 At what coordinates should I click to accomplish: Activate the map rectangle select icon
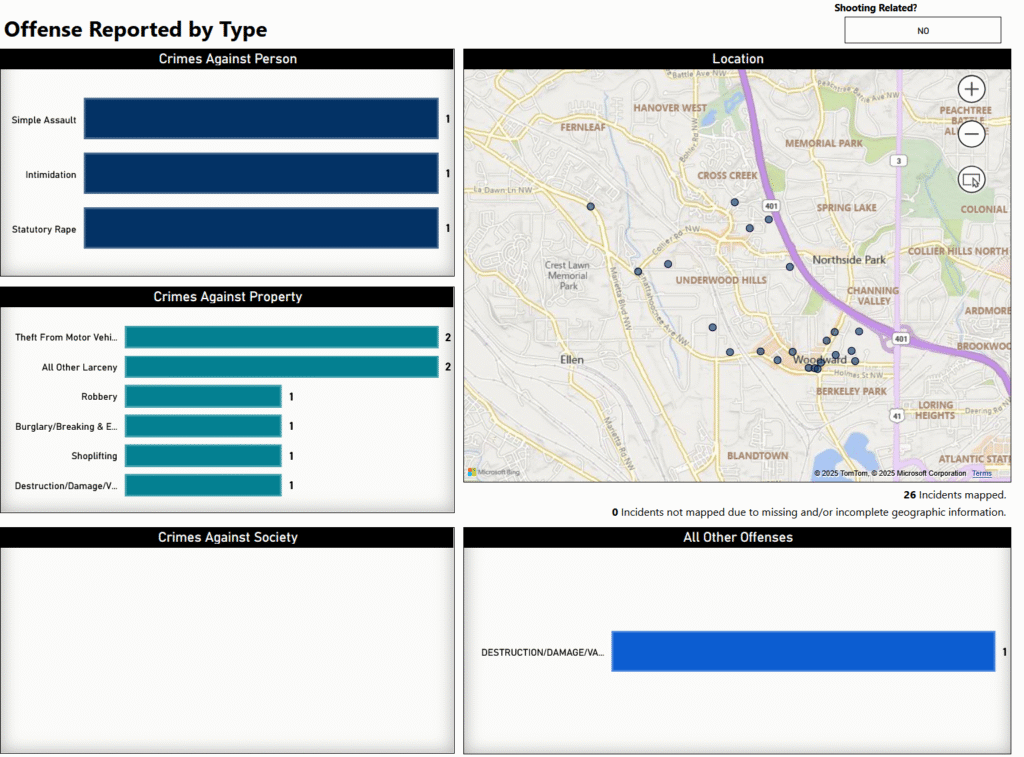point(971,179)
